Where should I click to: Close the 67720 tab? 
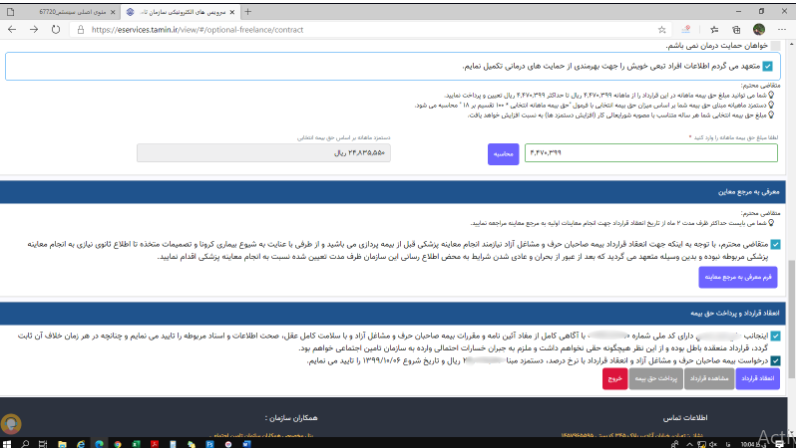tap(113, 12)
